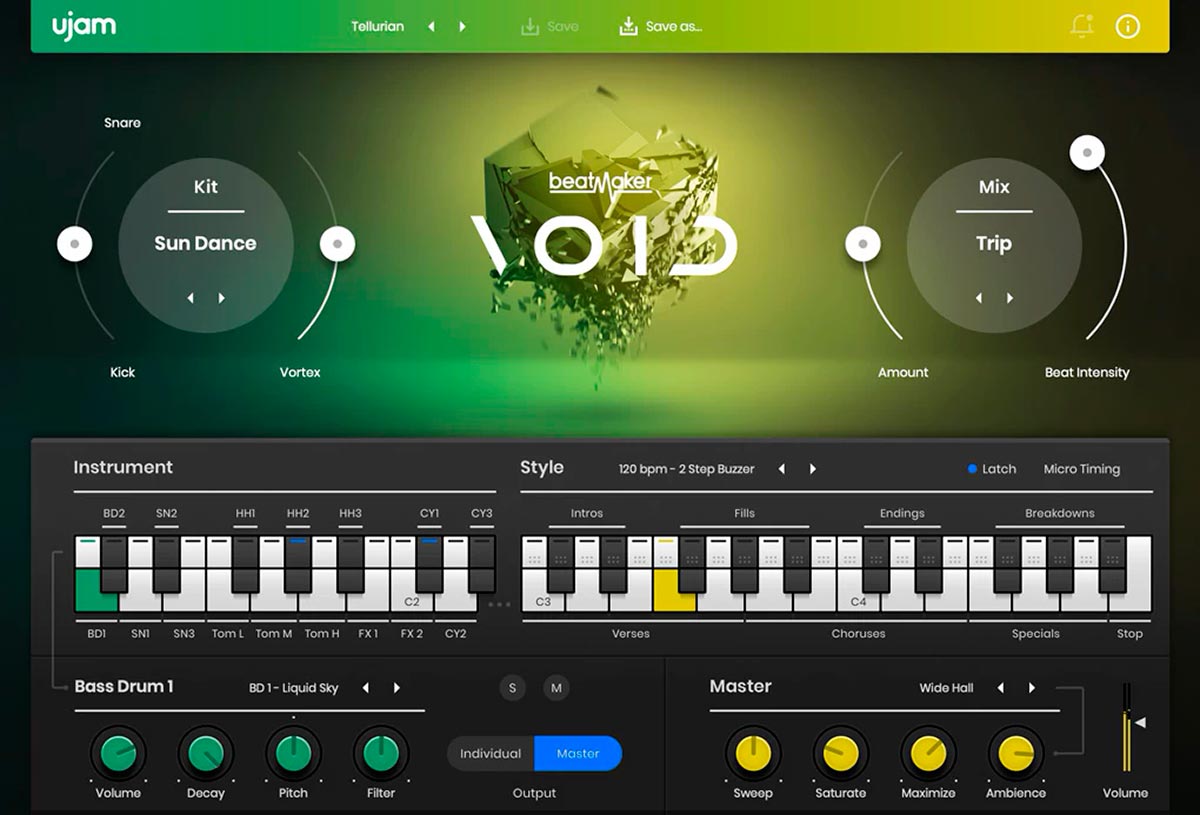This screenshot has width=1200, height=815.
Task: Trigger the yellow Verses style key
Action: [x=674, y=591]
